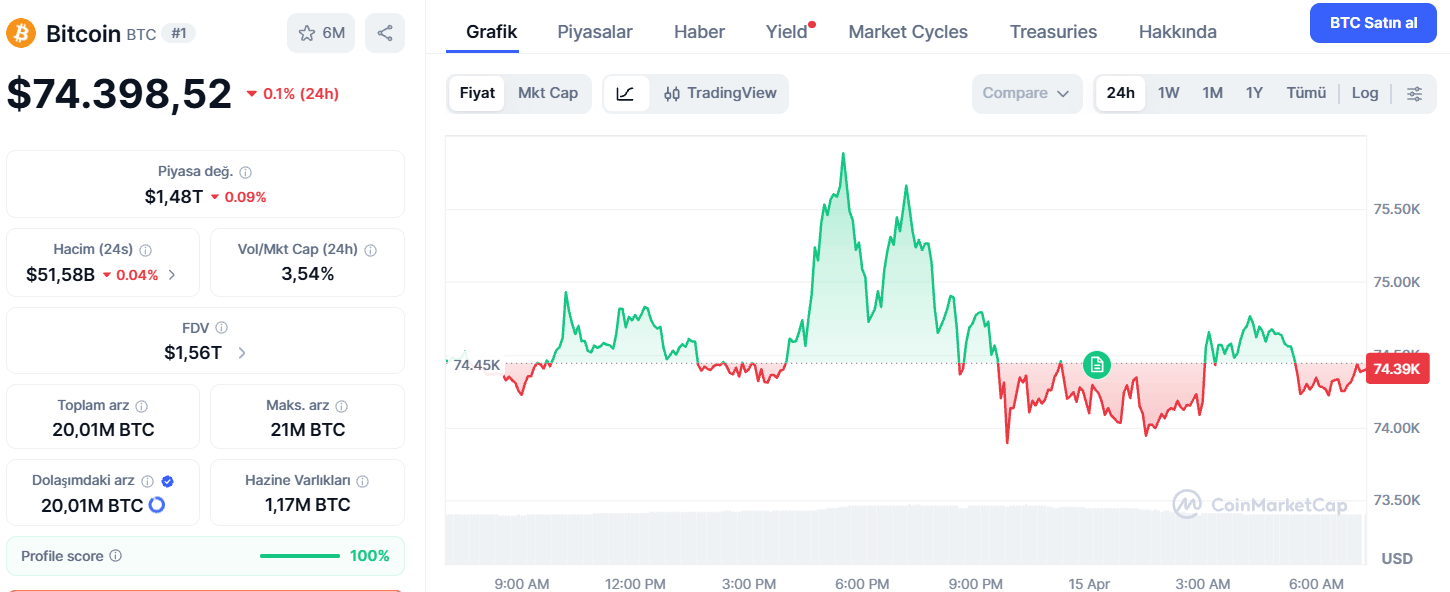Open the Yield tab
1450x592 pixels.
[787, 32]
